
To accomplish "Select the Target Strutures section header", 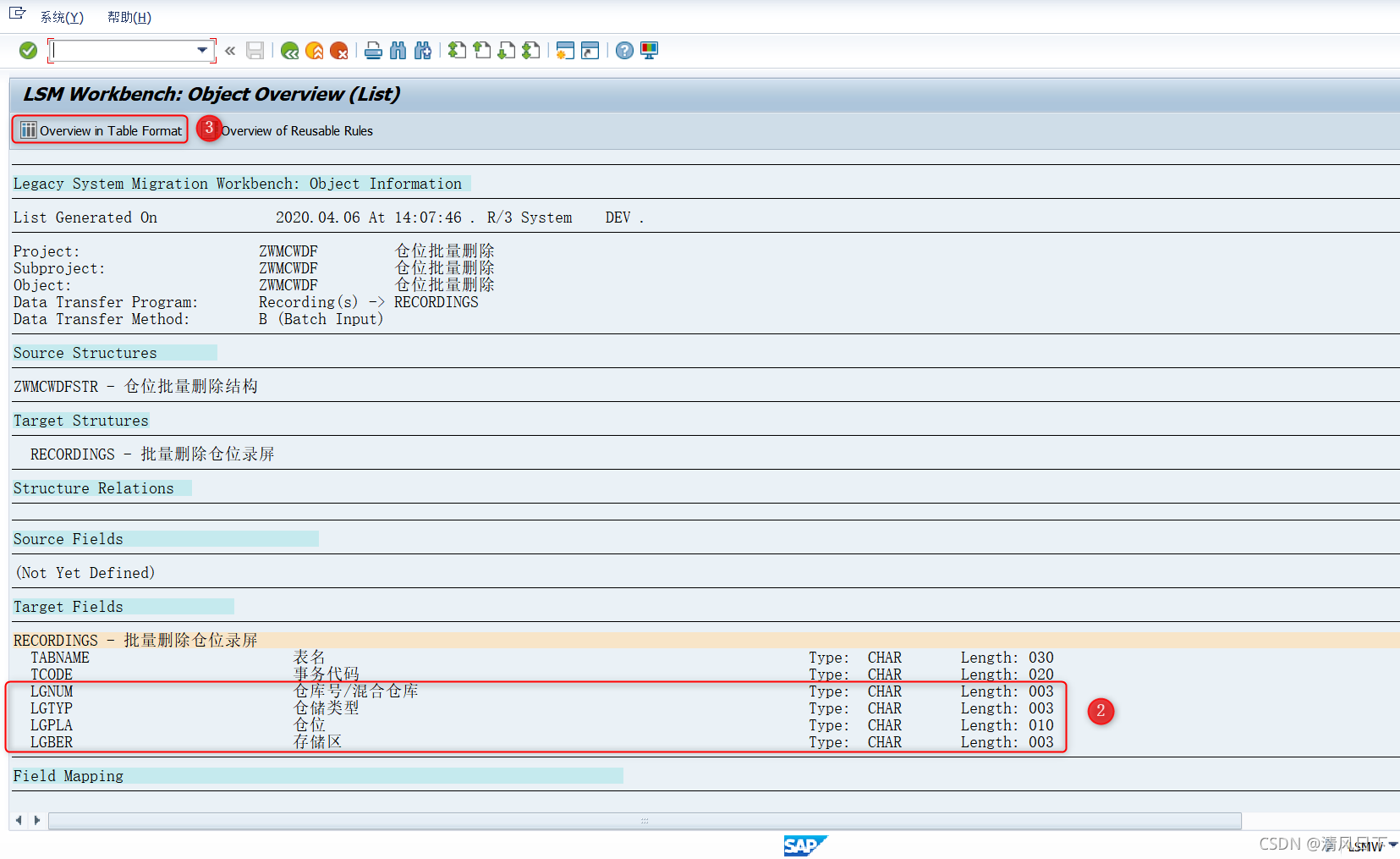I will click(x=81, y=421).
